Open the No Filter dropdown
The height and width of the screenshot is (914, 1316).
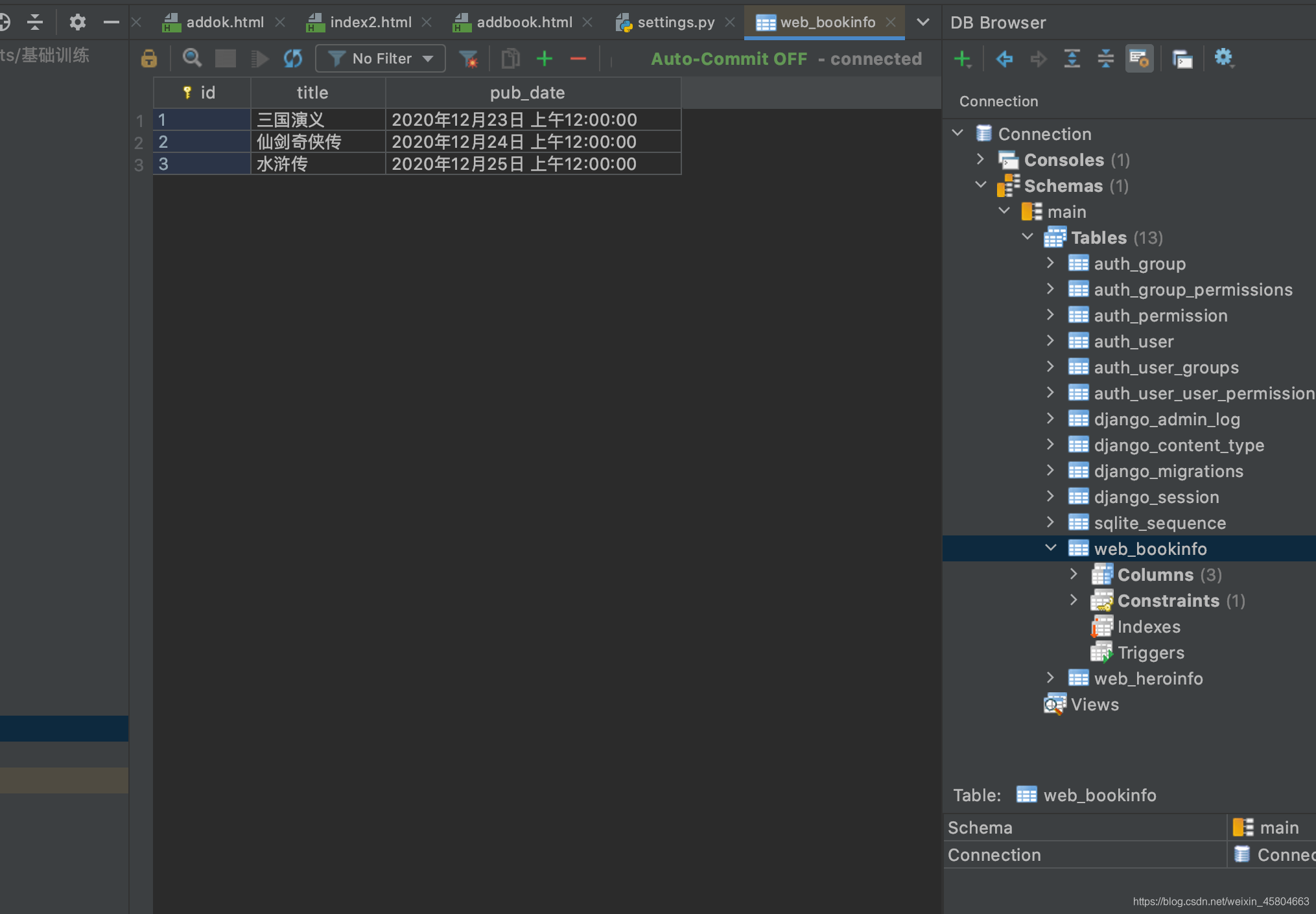click(x=381, y=59)
